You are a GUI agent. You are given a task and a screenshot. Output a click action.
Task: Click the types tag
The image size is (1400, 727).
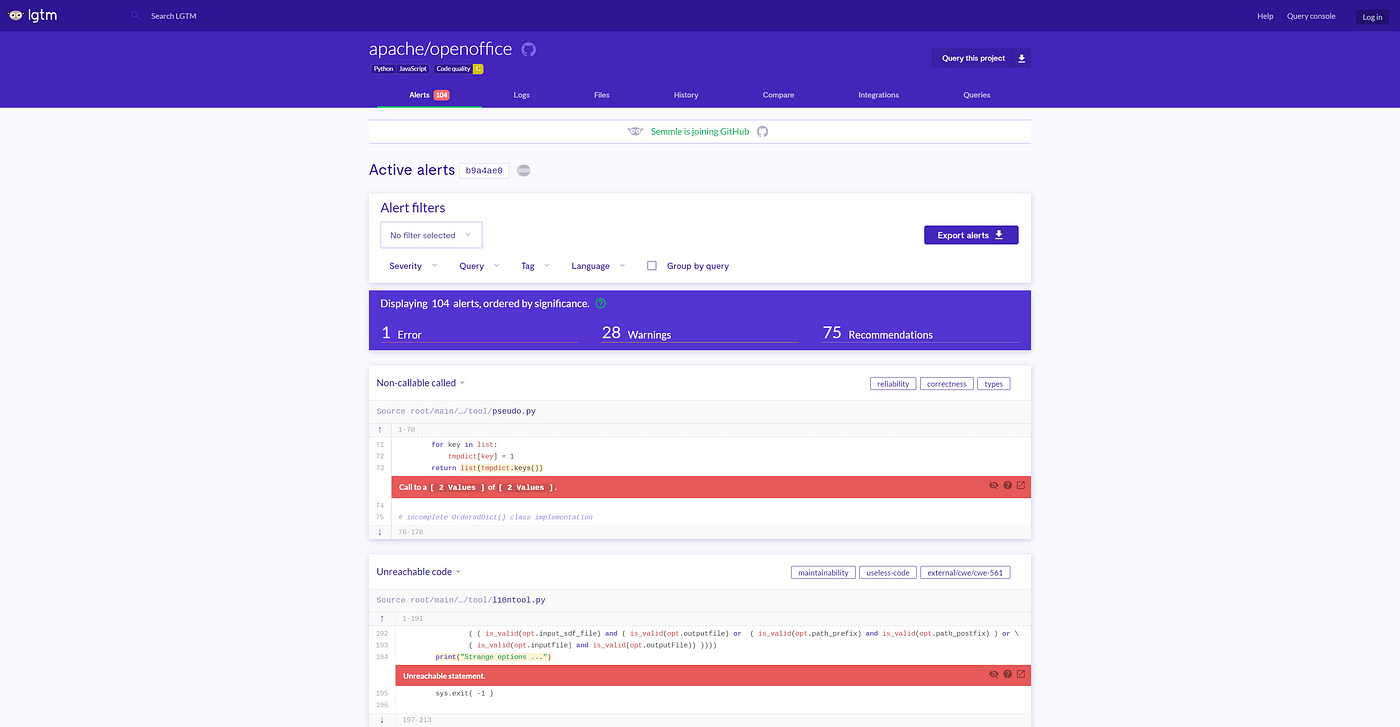coord(993,384)
